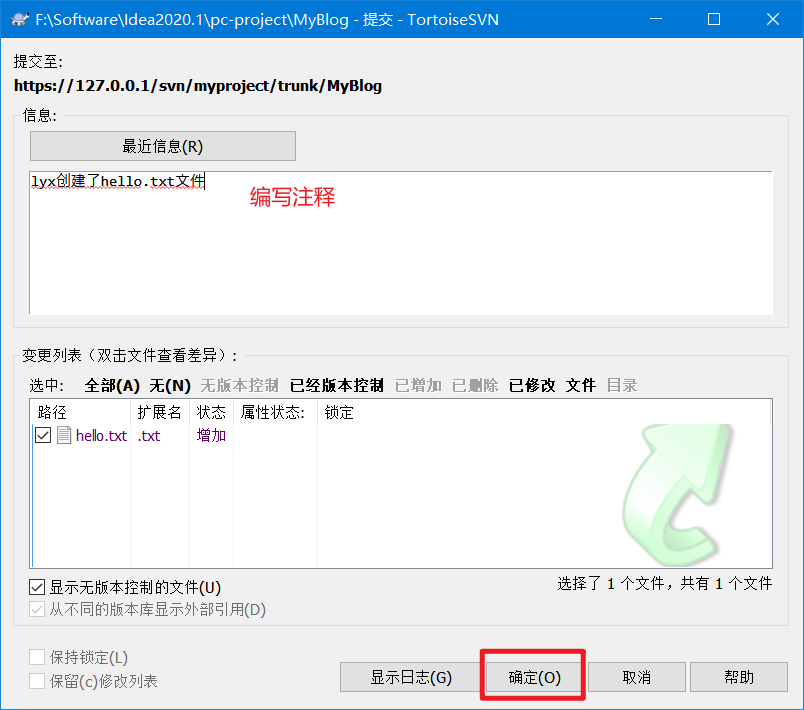
Task: Toggle 从不同的版本库显示外部引用(D) checkbox
Action: (x=37, y=610)
